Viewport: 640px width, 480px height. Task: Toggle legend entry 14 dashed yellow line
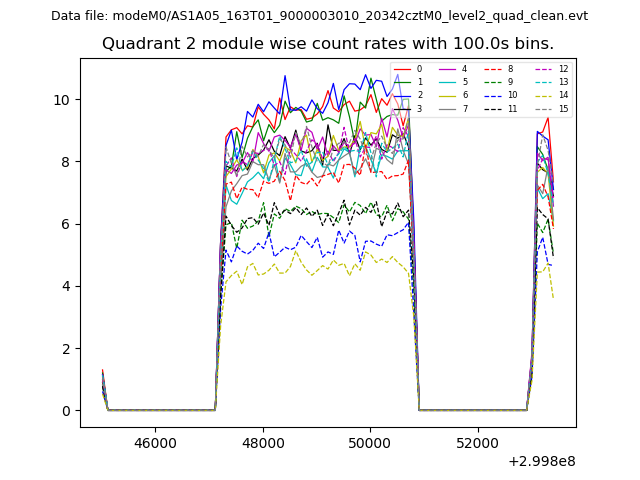(x=542, y=95)
